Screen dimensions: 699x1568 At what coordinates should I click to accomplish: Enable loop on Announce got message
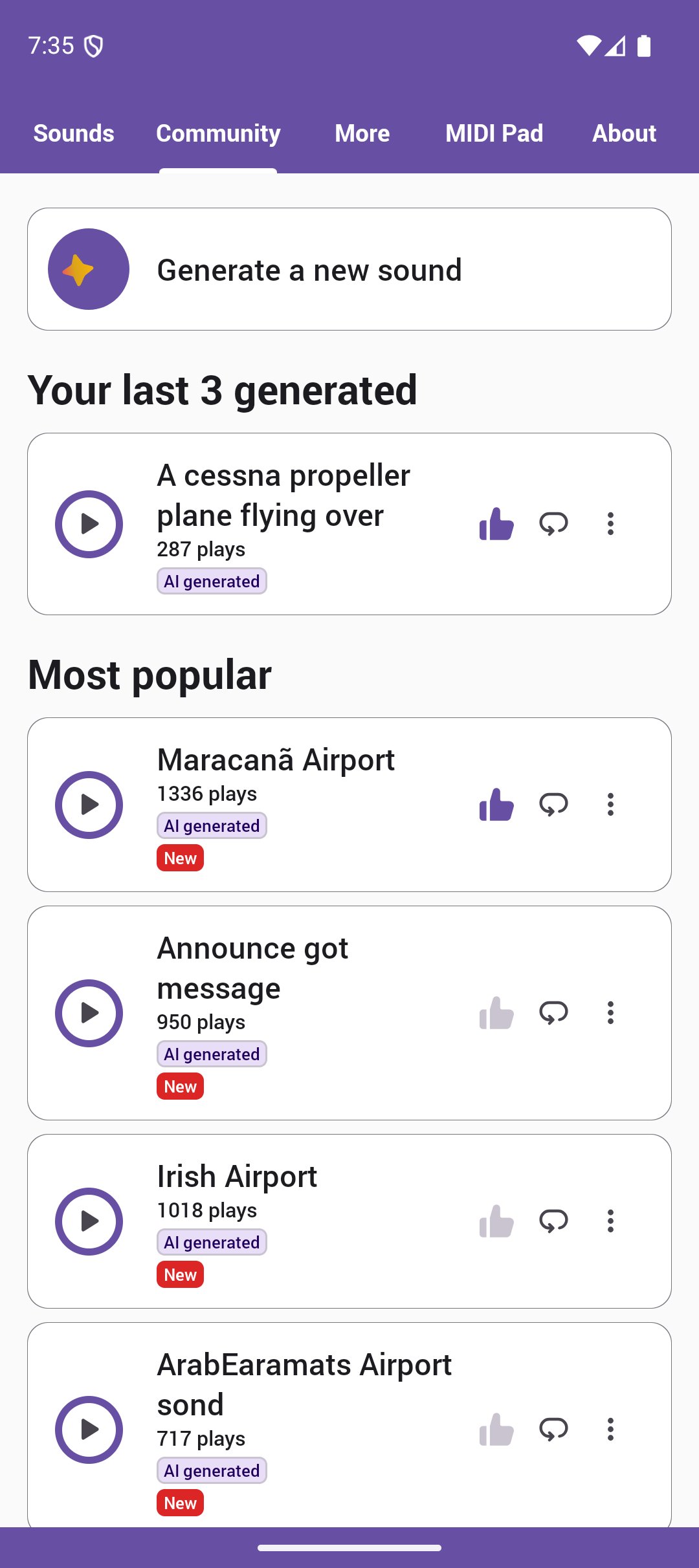pyautogui.click(x=553, y=1013)
